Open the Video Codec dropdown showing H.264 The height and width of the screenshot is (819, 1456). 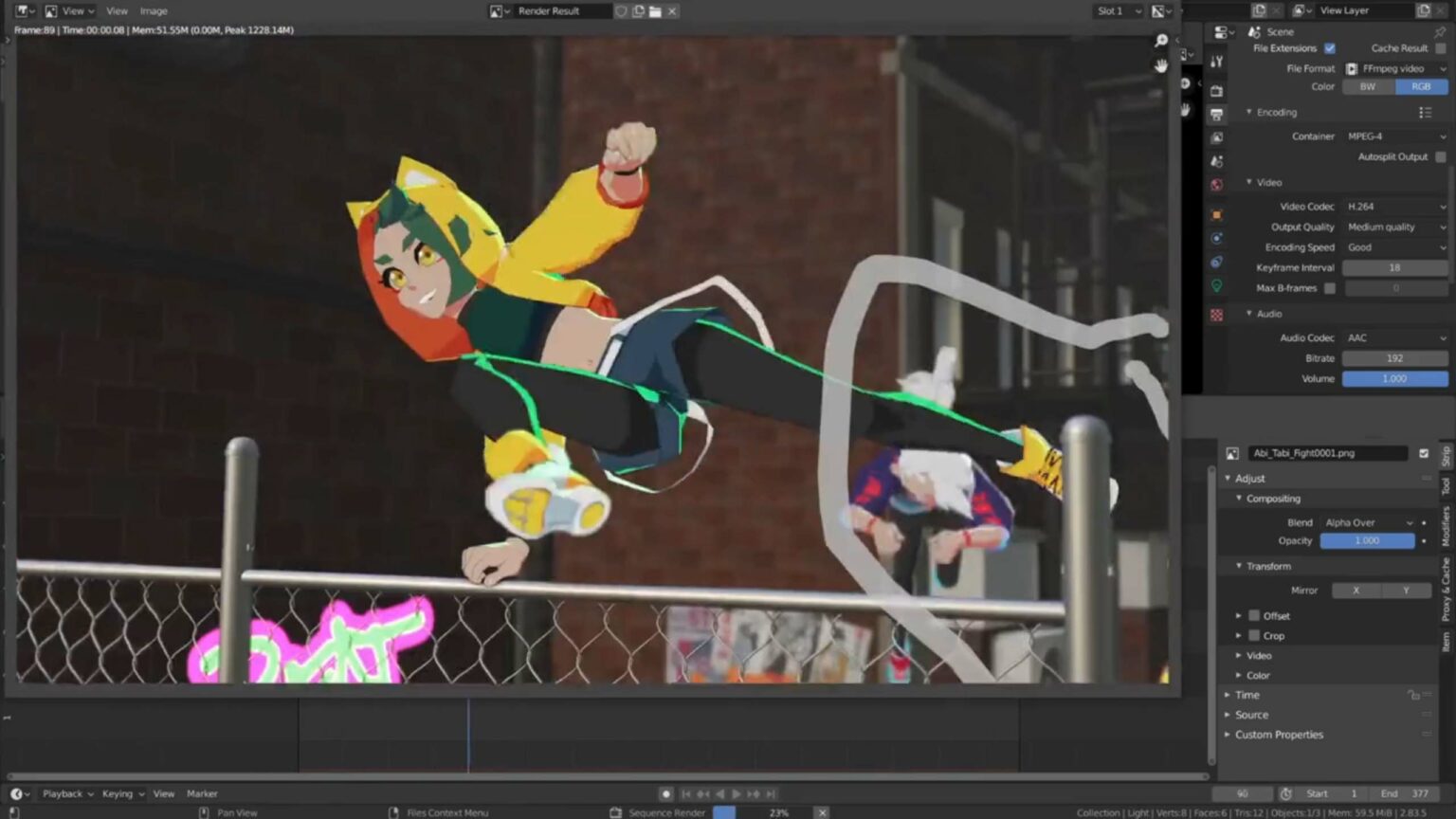click(1393, 206)
